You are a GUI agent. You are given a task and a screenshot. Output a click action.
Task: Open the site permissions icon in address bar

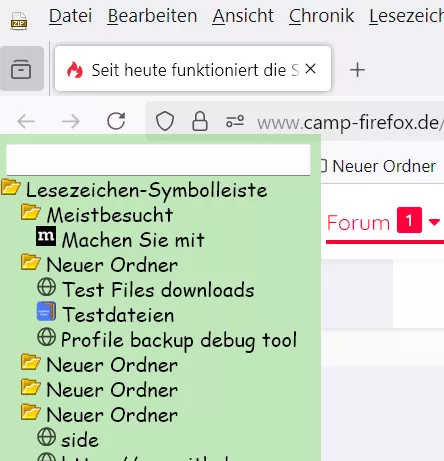(x=235, y=121)
